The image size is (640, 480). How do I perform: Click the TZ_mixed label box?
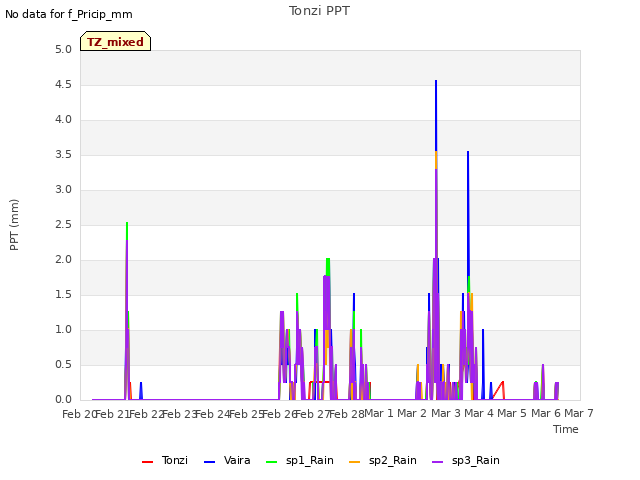[x=116, y=41]
